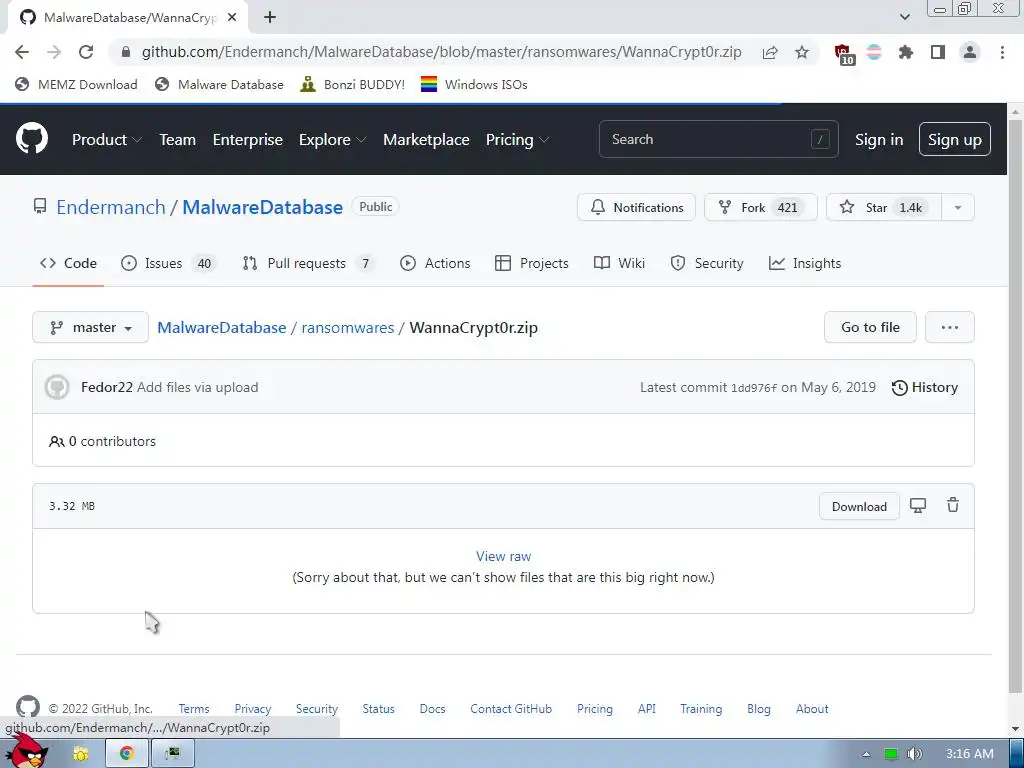This screenshot has height=768, width=1024.
Task: Star the repository
Action: click(x=884, y=208)
